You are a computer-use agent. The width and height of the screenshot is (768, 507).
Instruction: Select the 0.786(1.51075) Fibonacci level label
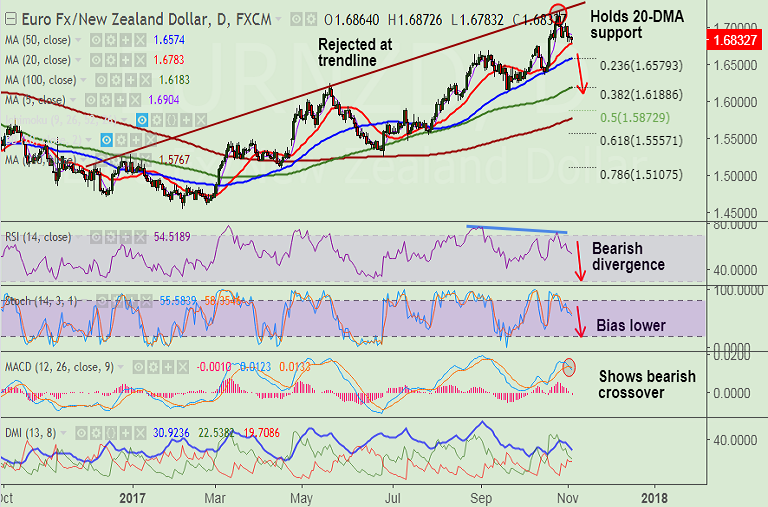coord(641,174)
